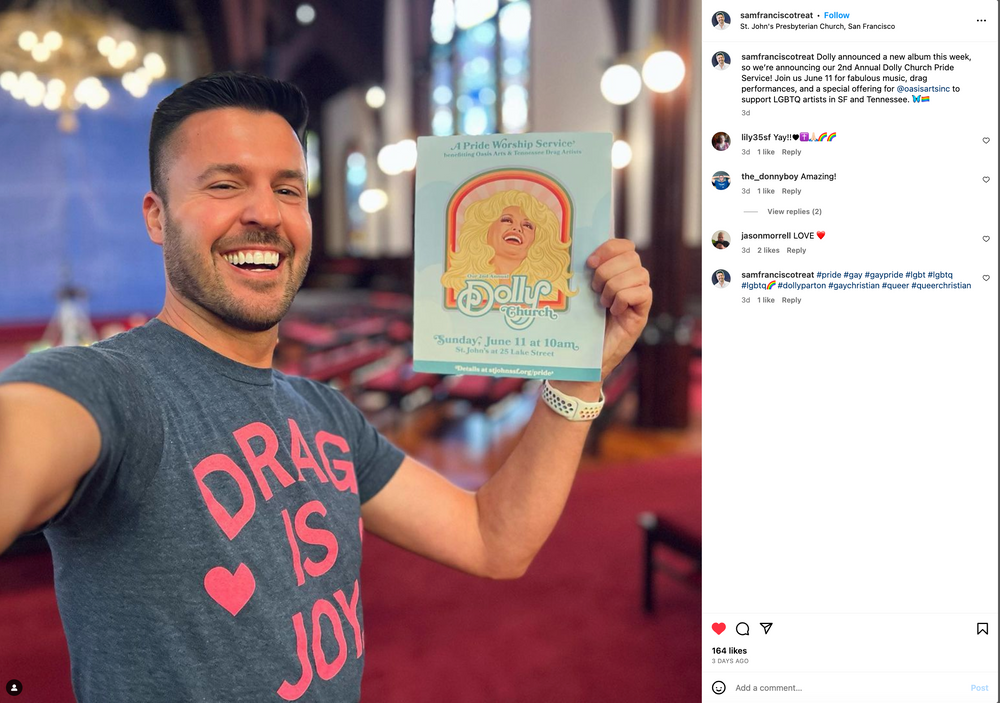Save post with bookmark icon
1000x703 pixels.
(982, 629)
